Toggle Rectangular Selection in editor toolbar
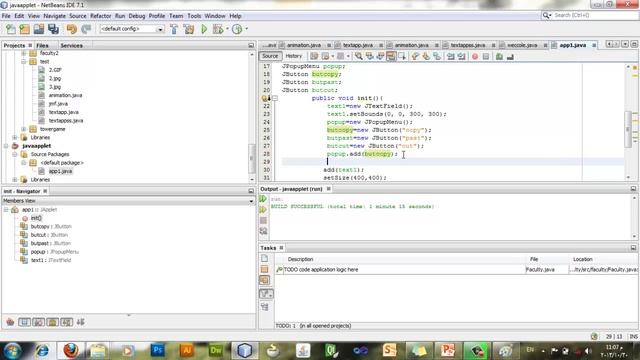Image resolution: width=640 pixels, height=360 pixels. pos(402,56)
